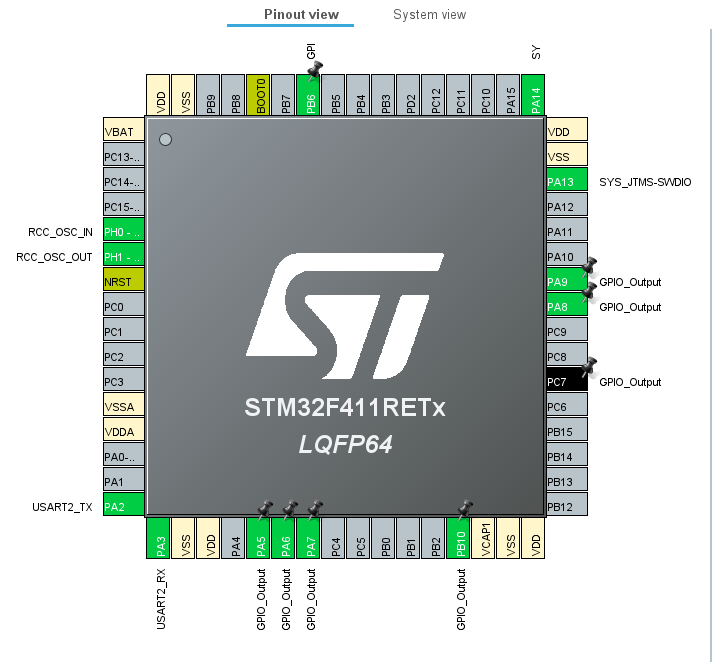Click the SYS_JTMS-SWDIO label

click(645, 182)
